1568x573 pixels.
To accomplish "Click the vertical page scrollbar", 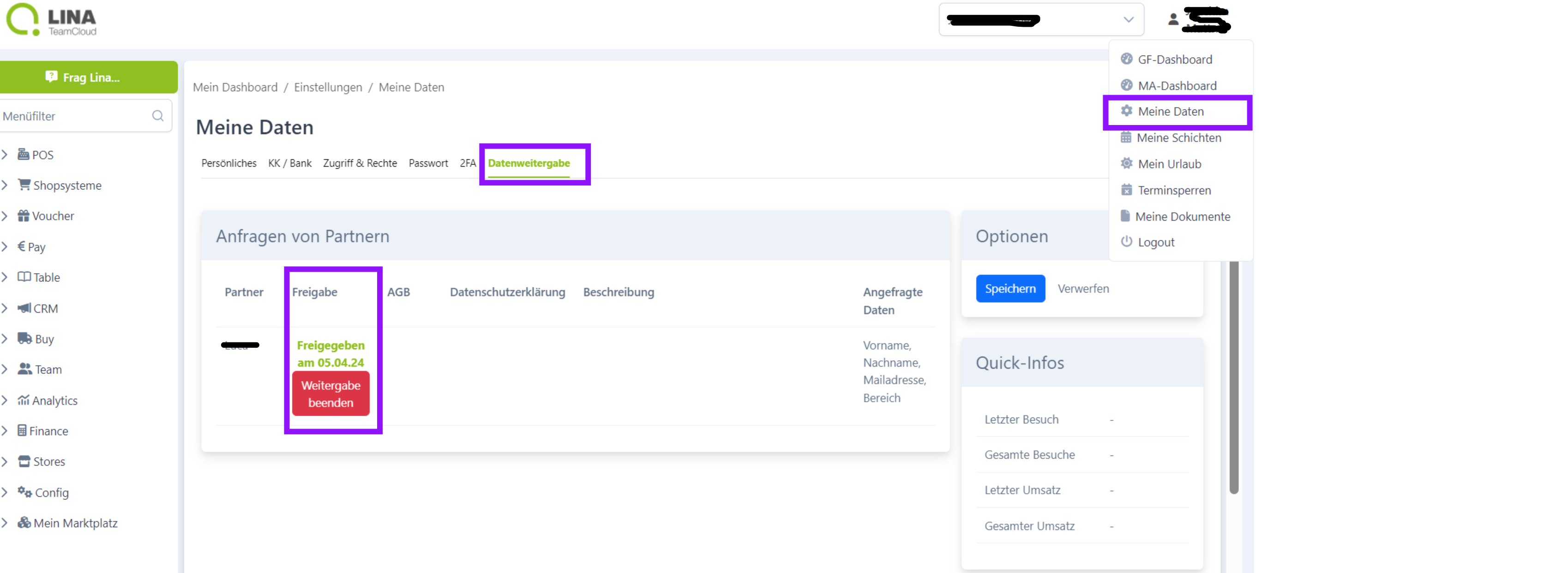I will coord(1234,377).
